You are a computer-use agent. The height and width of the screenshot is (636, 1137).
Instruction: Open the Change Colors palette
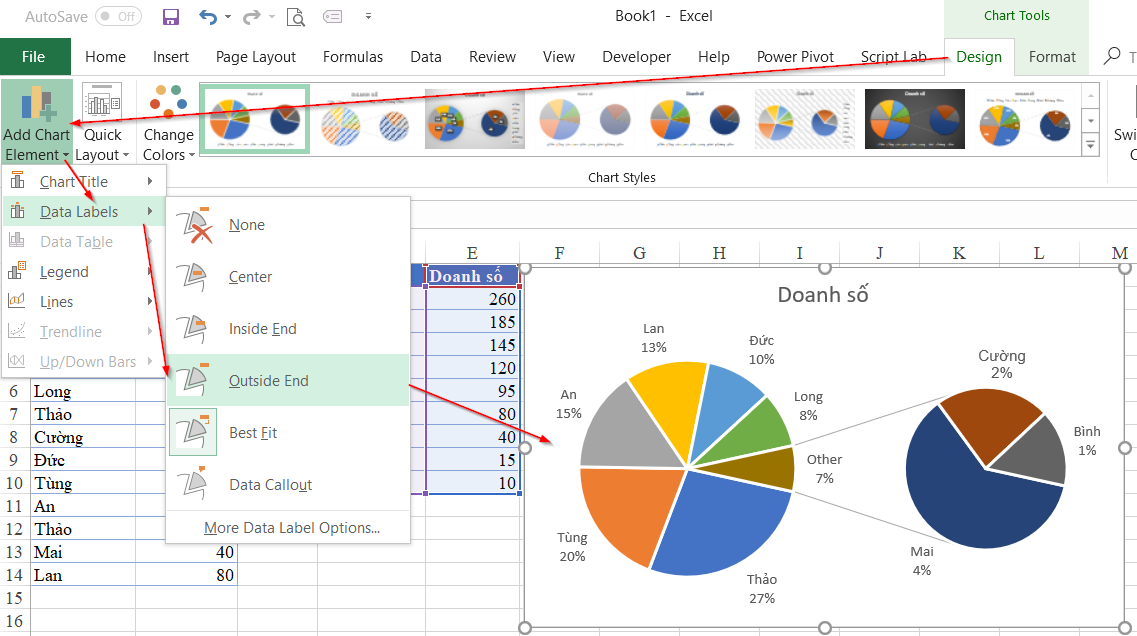click(168, 122)
